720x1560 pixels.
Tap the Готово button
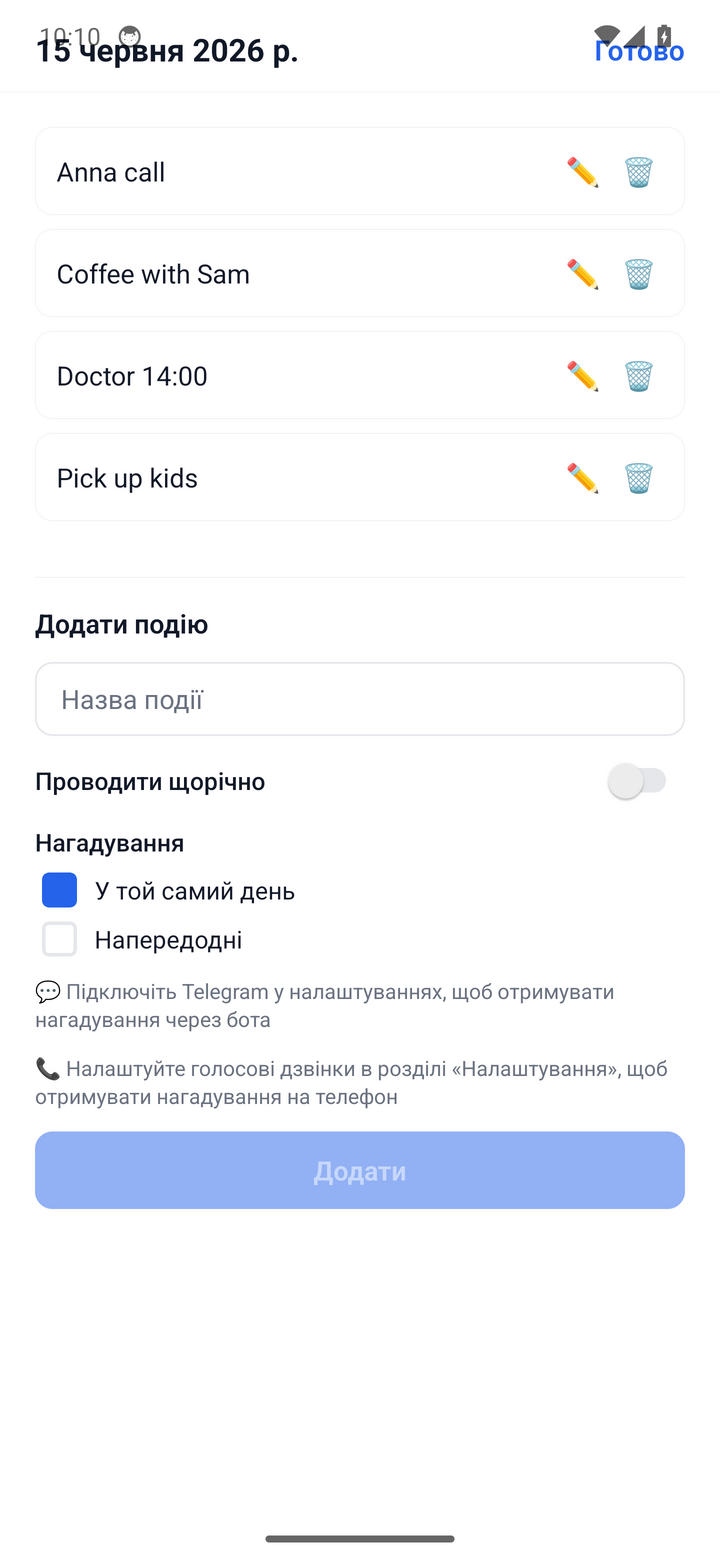[x=639, y=51]
